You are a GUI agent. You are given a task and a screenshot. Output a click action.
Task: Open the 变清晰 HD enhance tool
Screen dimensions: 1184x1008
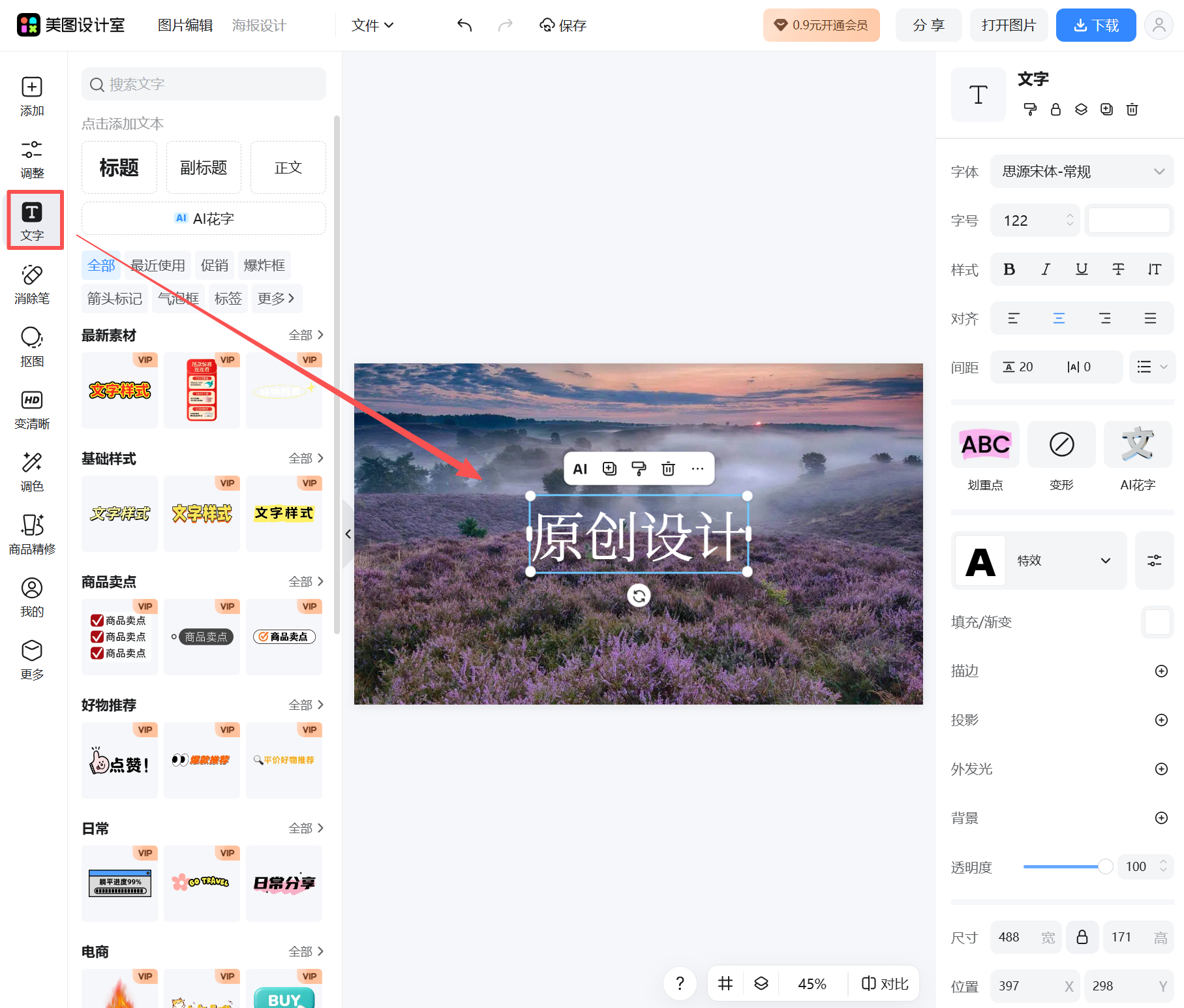pyautogui.click(x=32, y=410)
